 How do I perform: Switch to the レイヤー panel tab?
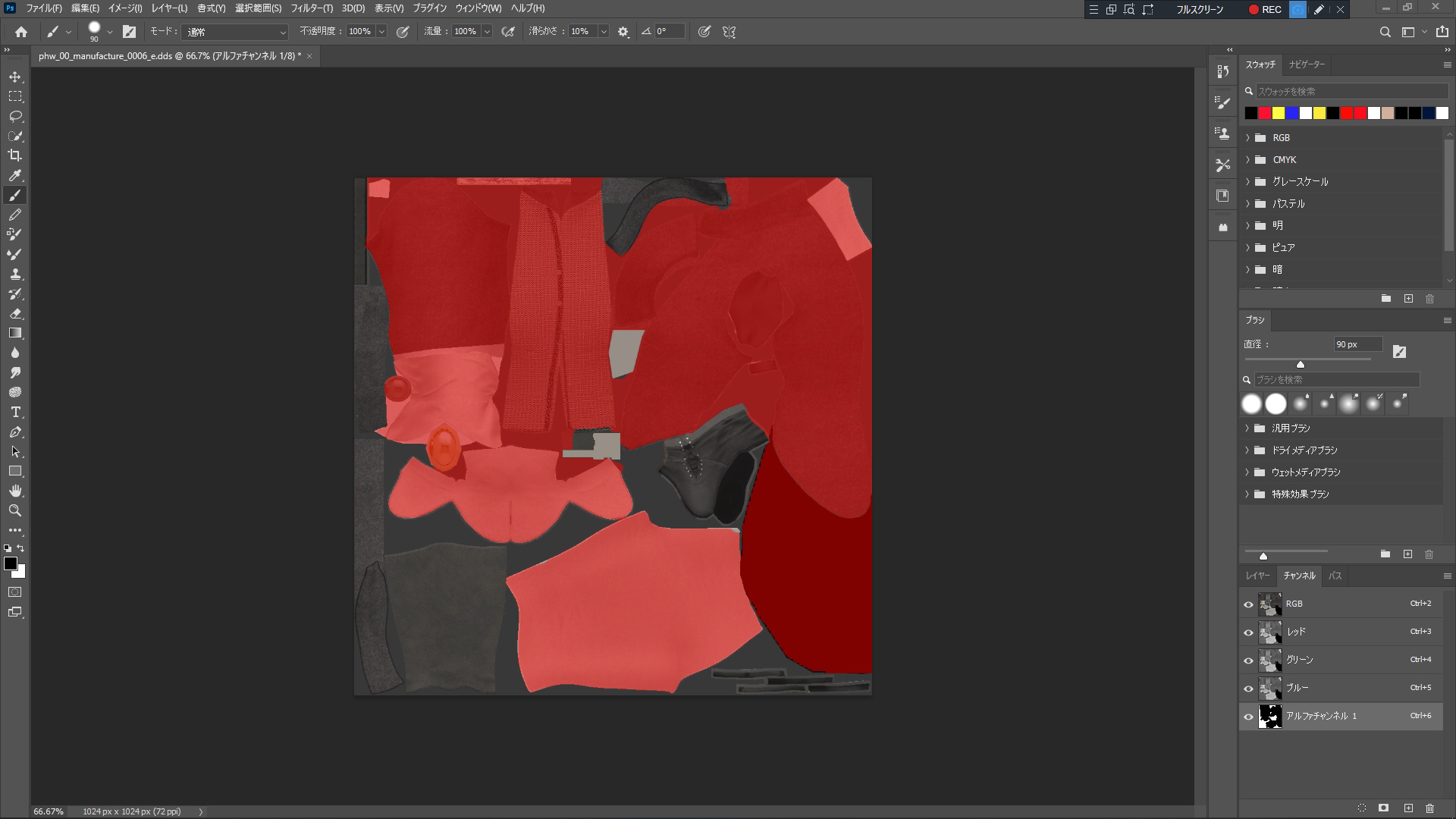pyautogui.click(x=1257, y=576)
